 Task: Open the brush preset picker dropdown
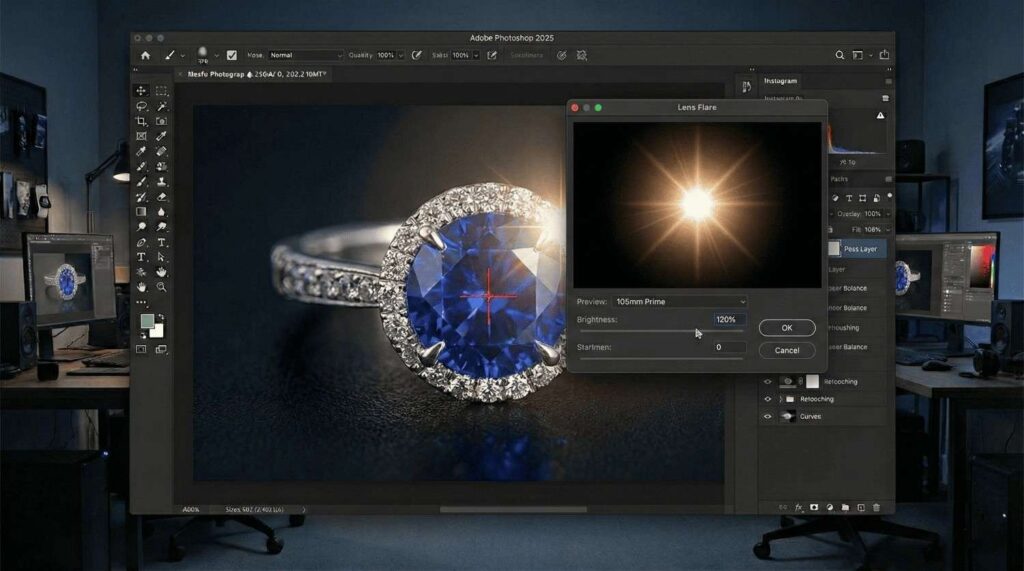(x=216, y=56)
